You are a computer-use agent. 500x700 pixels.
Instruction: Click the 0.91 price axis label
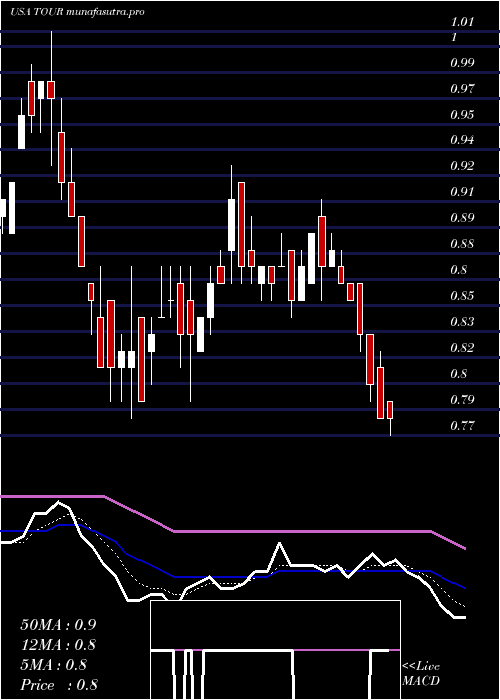(462, 192)
